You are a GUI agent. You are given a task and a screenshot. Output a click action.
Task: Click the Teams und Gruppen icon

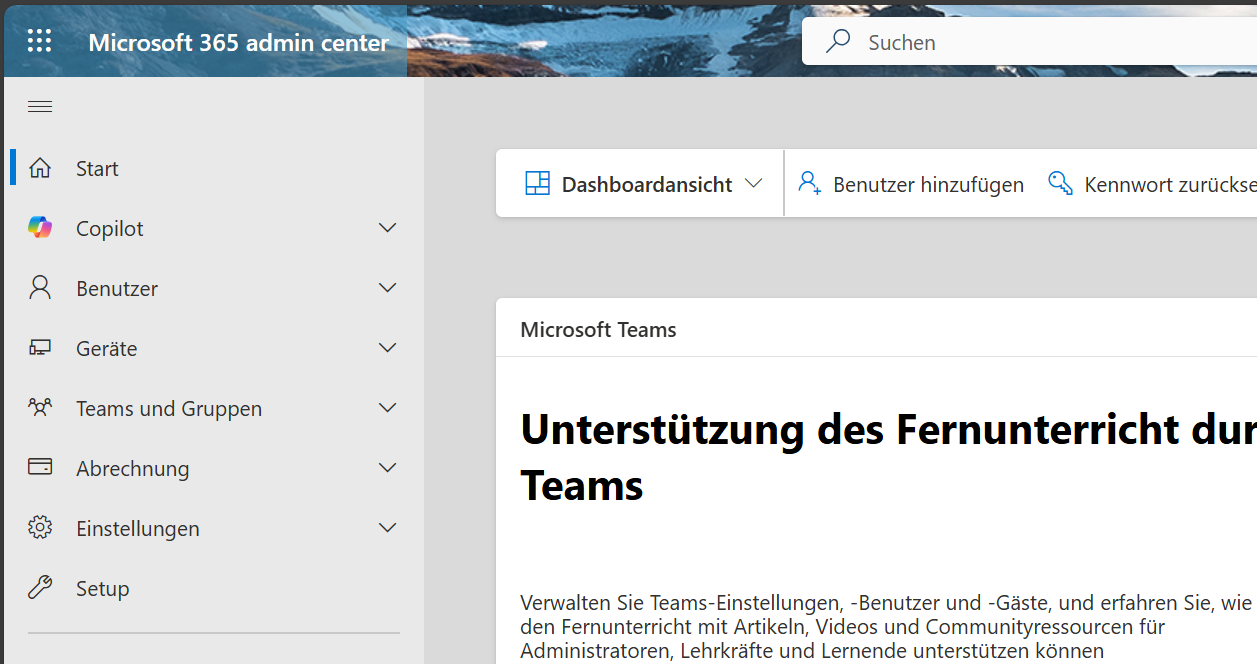(40, 408)
